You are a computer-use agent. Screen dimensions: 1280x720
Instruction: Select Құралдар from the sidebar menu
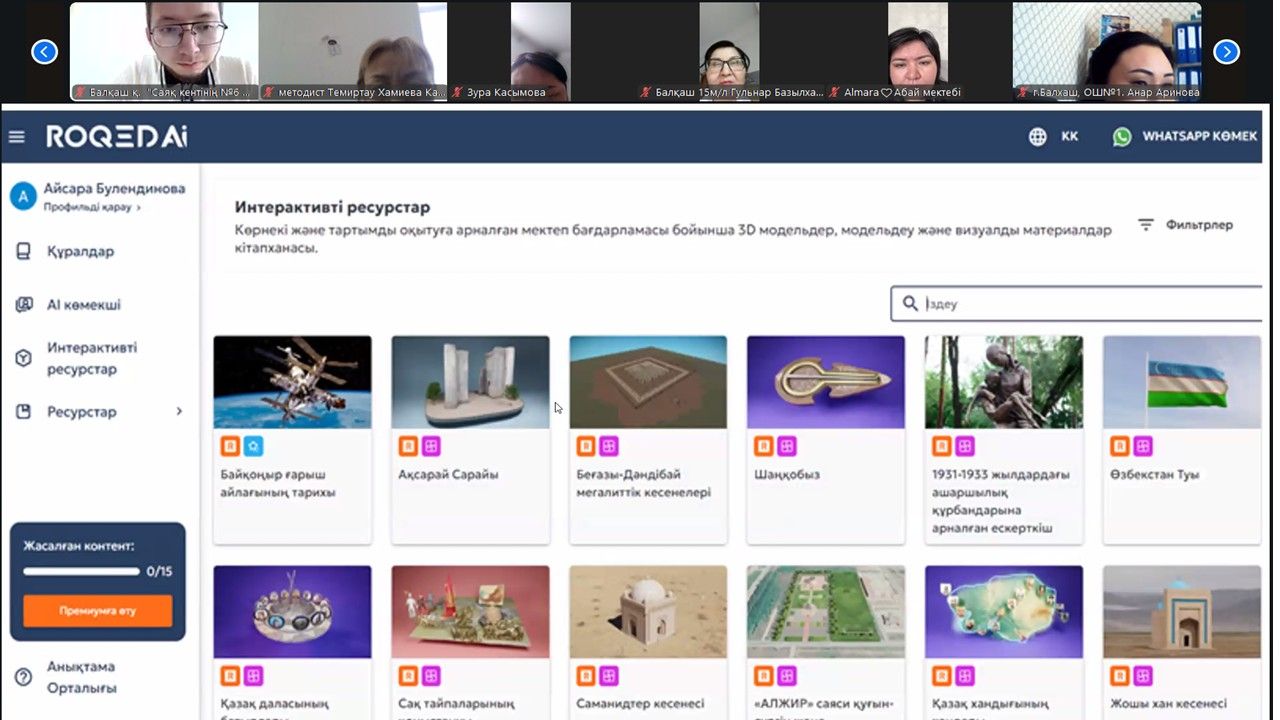tap(80, 252)
